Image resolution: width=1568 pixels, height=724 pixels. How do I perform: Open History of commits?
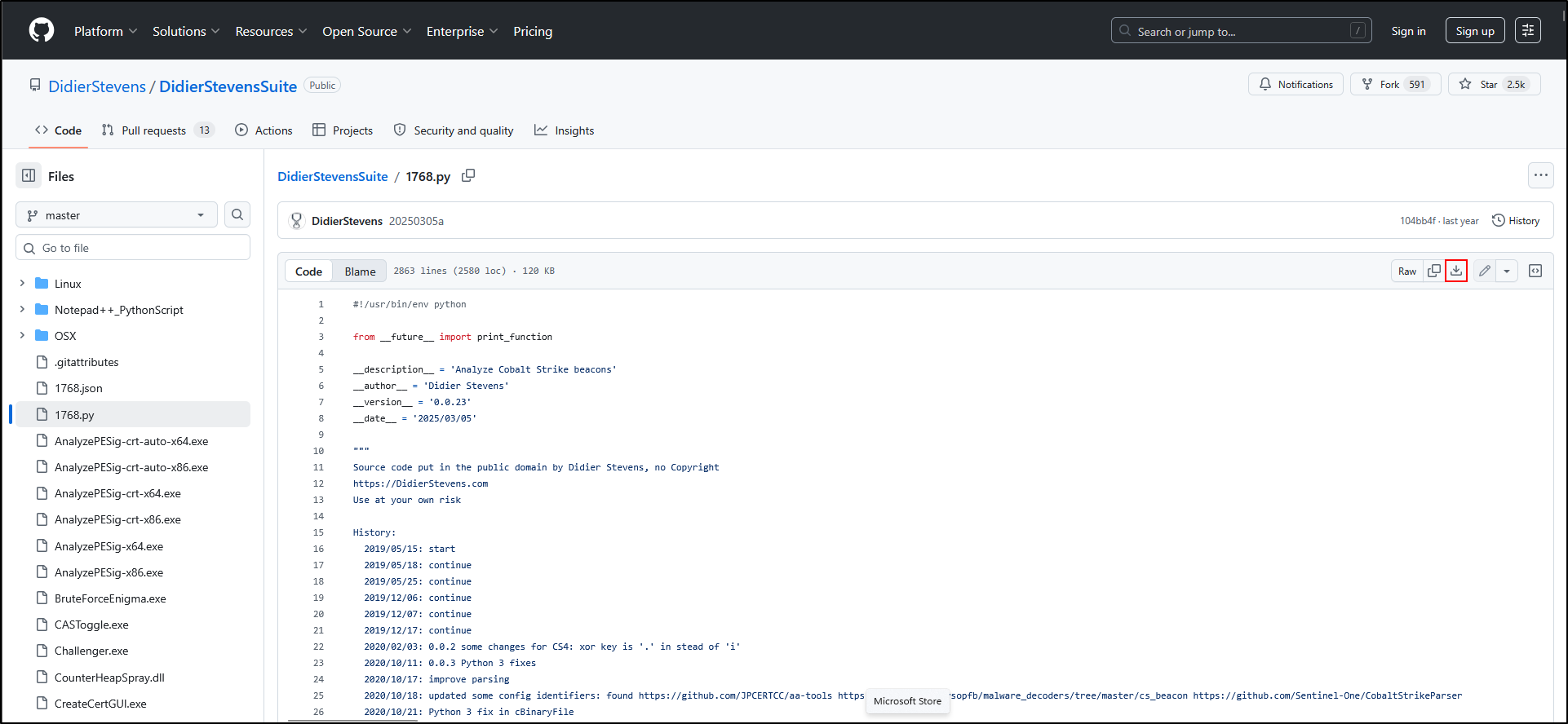1516,221
